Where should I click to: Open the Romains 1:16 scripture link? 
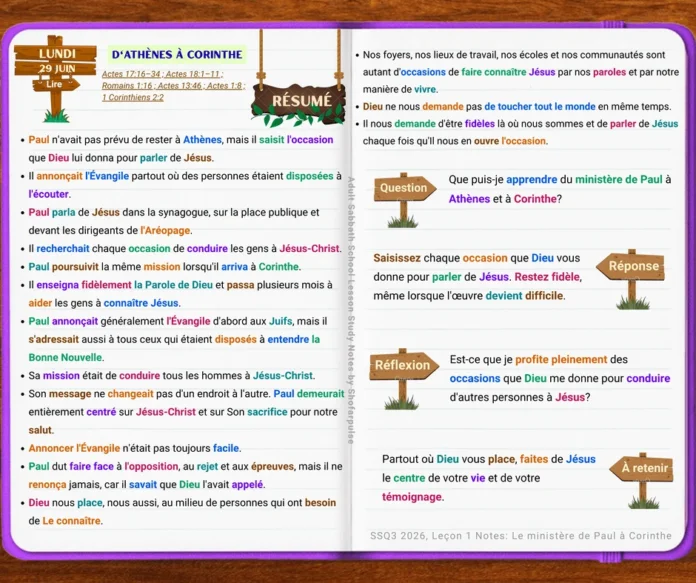(127, 86)
